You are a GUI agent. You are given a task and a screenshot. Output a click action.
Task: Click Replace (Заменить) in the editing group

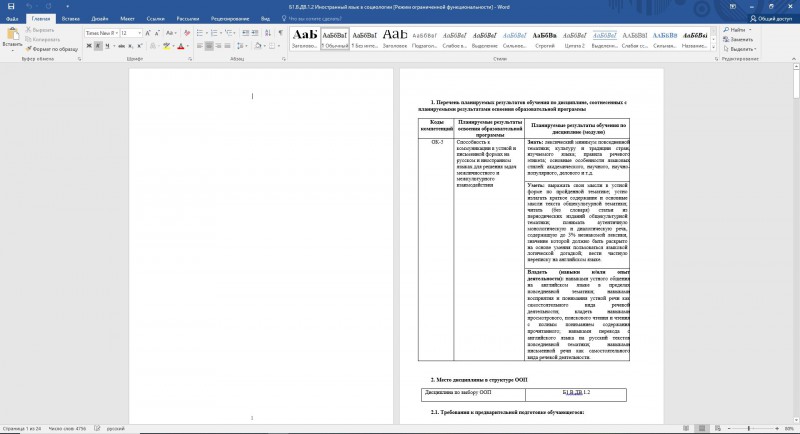[x=738, y=39]
